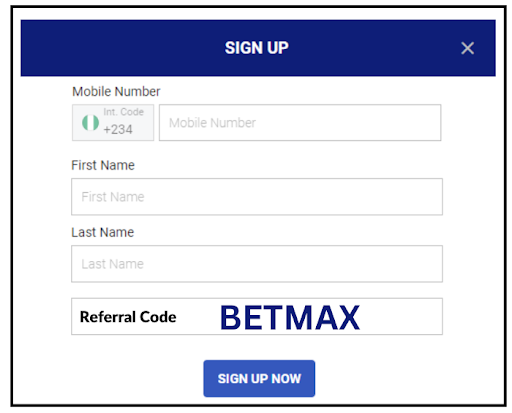Screen dimensions: 512x413
Task: Click the Last Name placeholder text
Action: point(113,264)
